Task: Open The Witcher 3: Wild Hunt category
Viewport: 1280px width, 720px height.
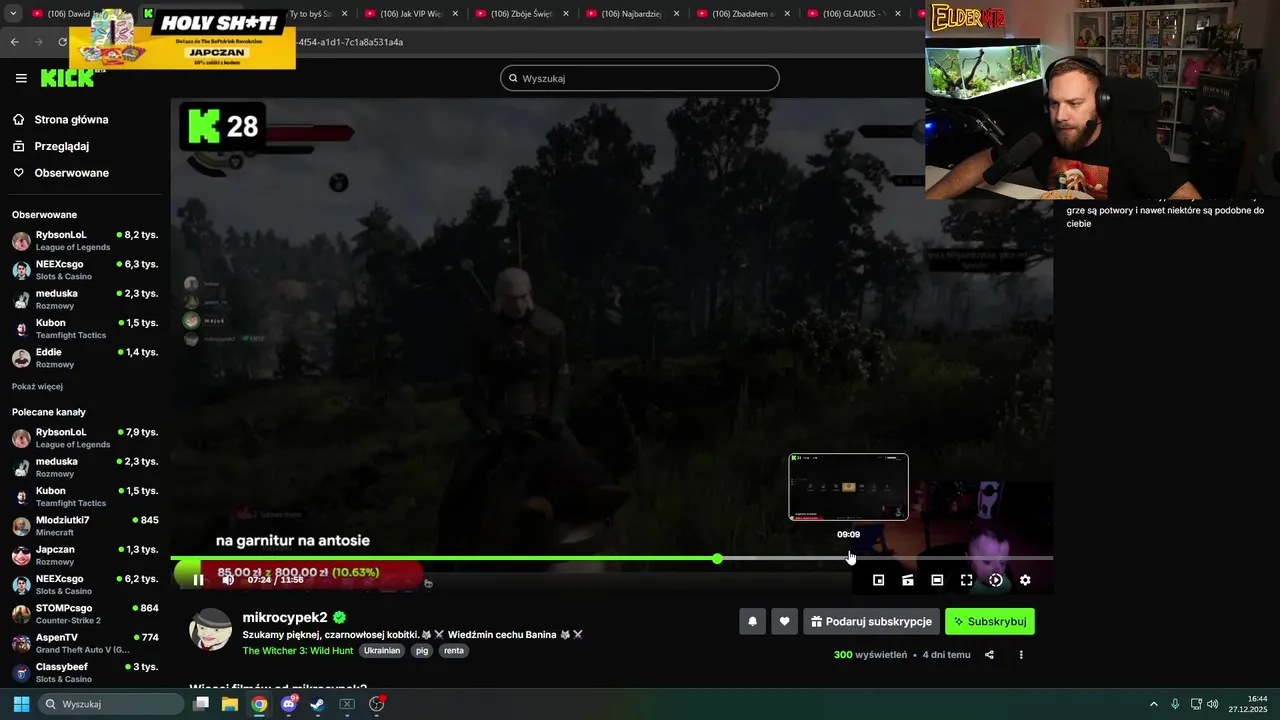Action: click(298, 650)
